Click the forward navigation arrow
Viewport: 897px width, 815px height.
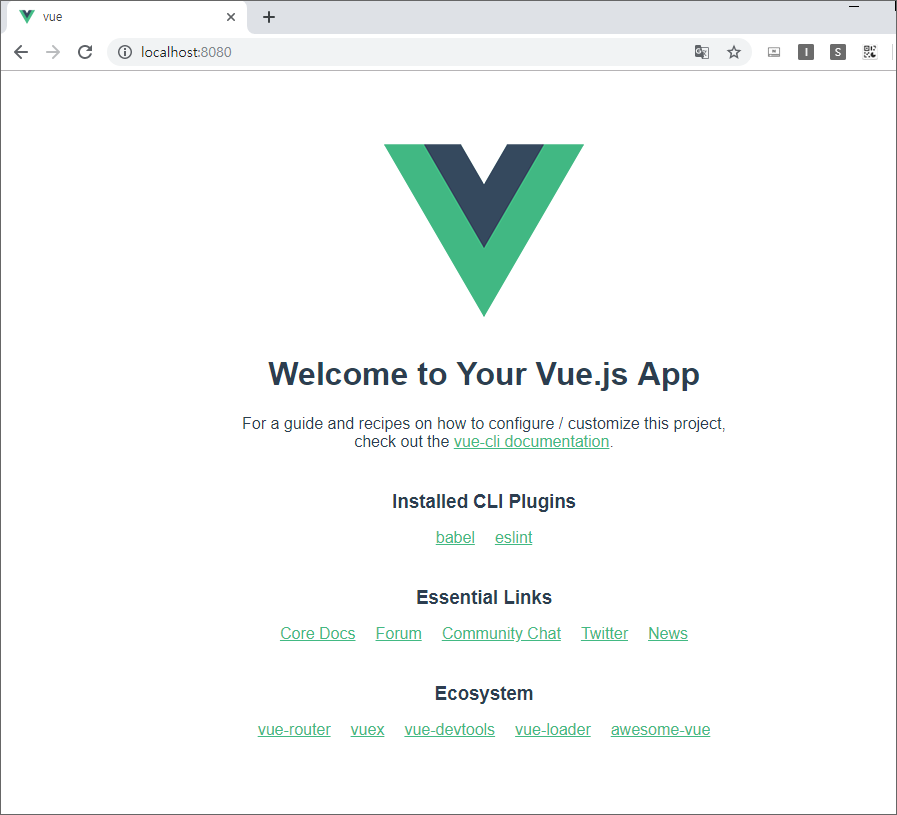tap(53, 52)
